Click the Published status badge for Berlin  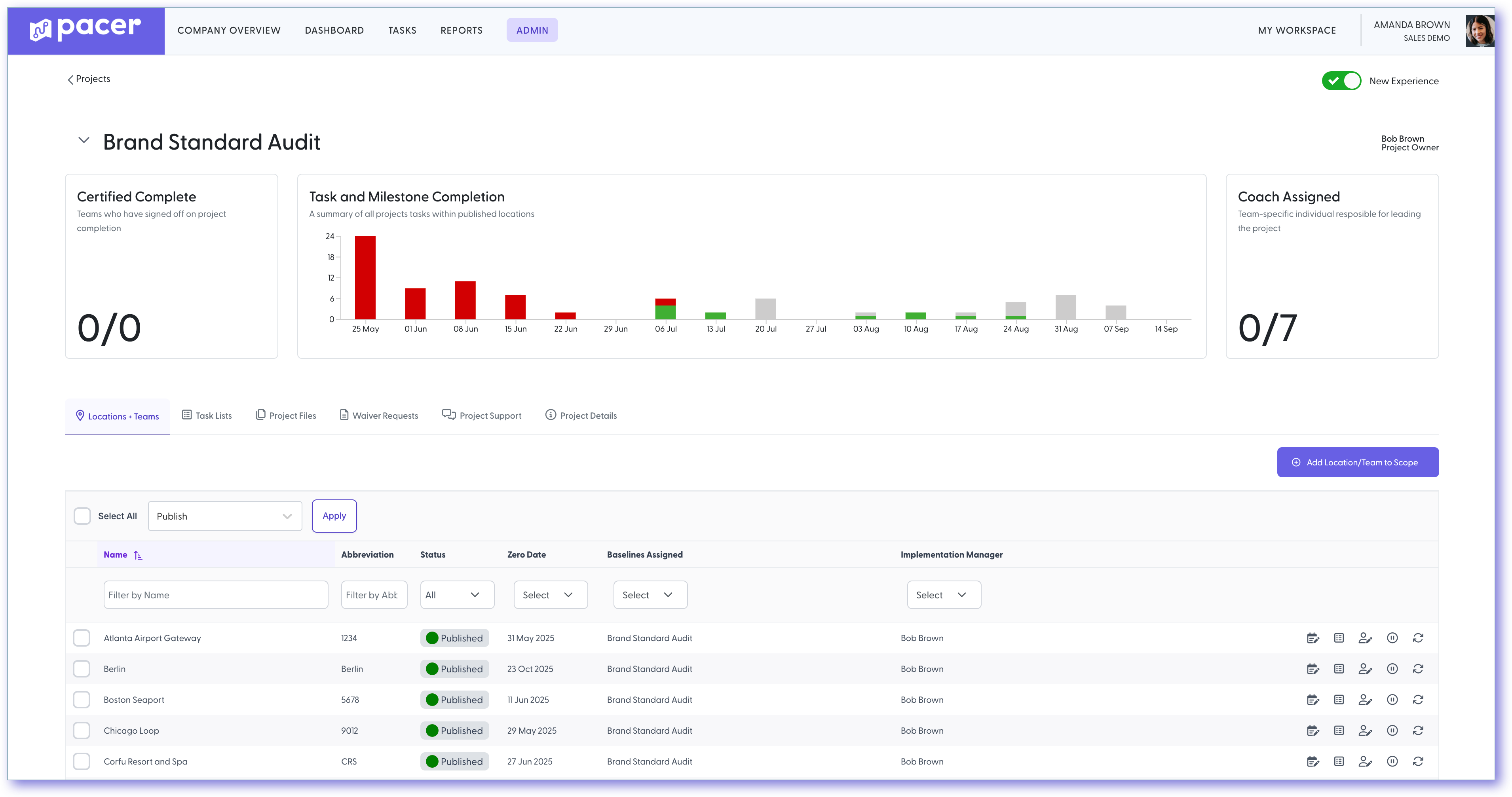point(455,669)
